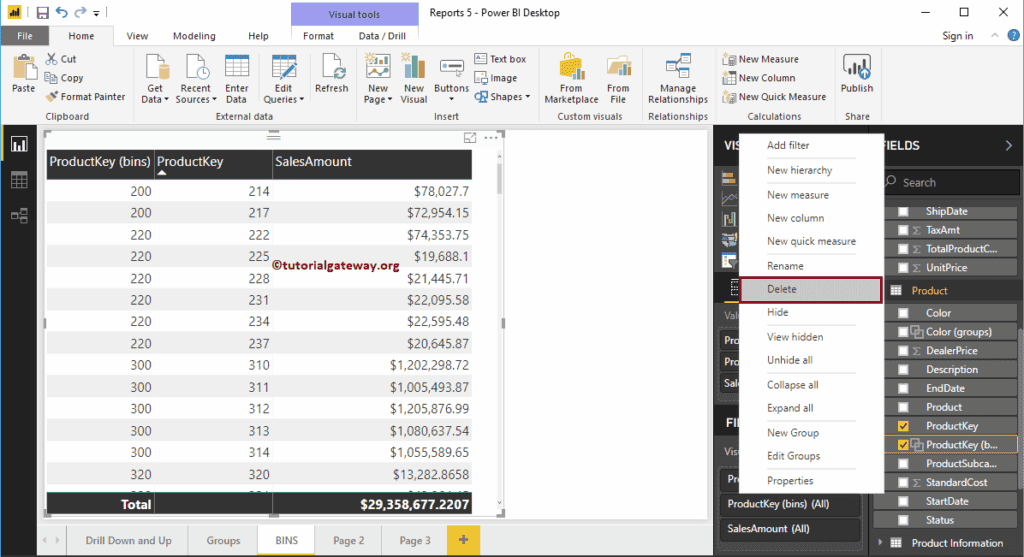Screen dimensions: 1024x557
Task: Open the Shapes dropdown in Insert group
Action: [x=506, y=97]
